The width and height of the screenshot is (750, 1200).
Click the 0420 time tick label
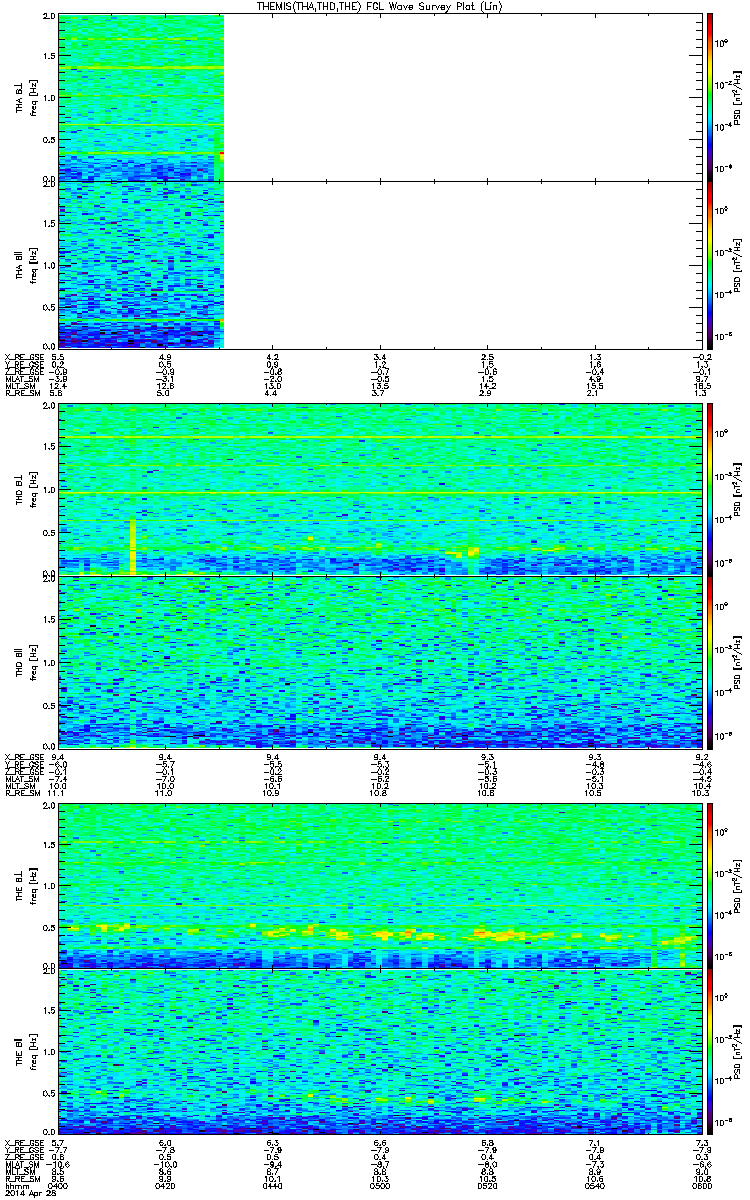pyautogui.click(x=166, y=1187)
